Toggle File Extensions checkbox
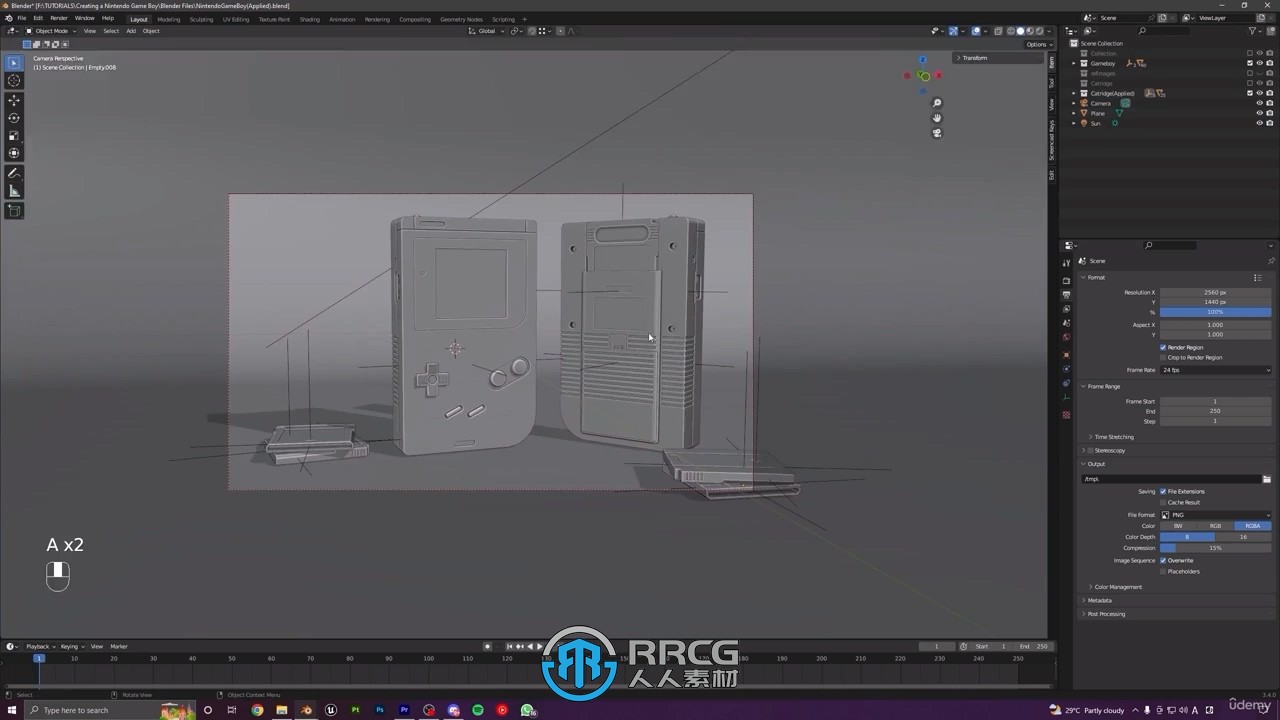 coord(1163,491)
